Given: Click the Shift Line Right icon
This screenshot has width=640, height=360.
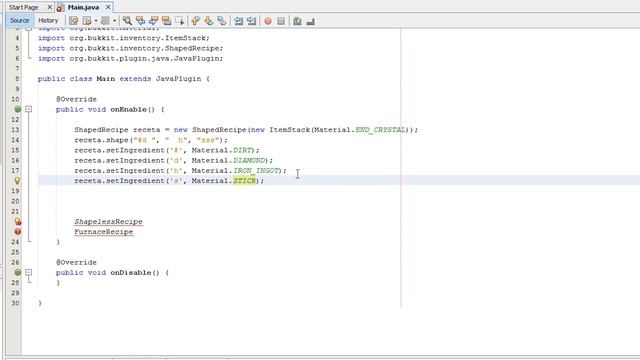Looking at the screenshot, I should (x=251, y=21).
